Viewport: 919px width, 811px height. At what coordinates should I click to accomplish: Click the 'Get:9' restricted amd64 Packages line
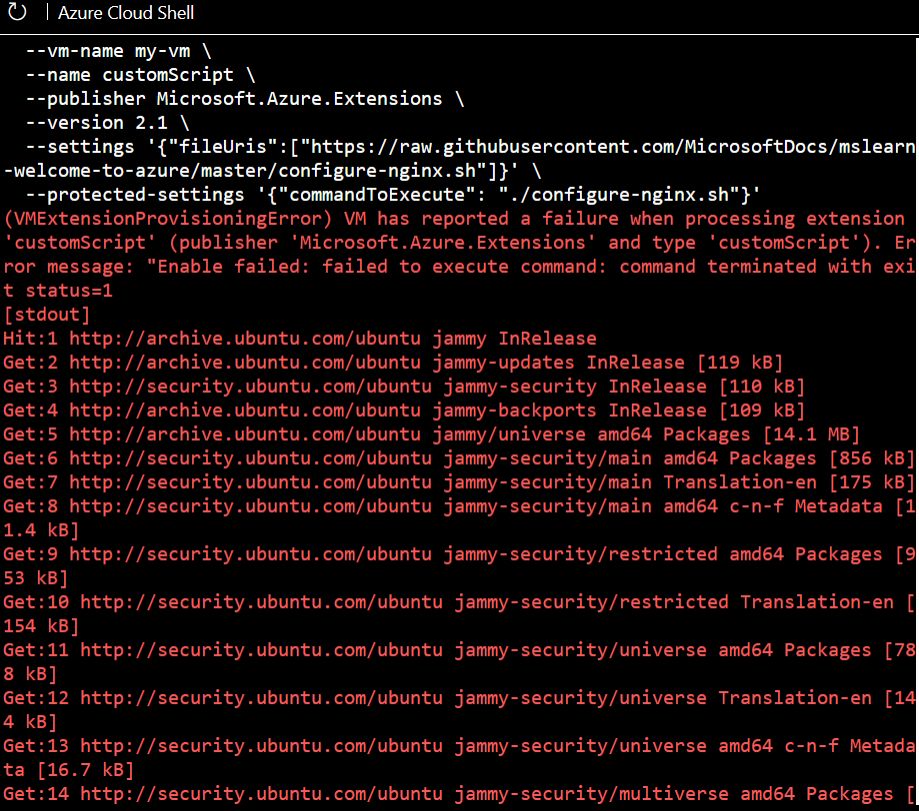pos(459,554)
